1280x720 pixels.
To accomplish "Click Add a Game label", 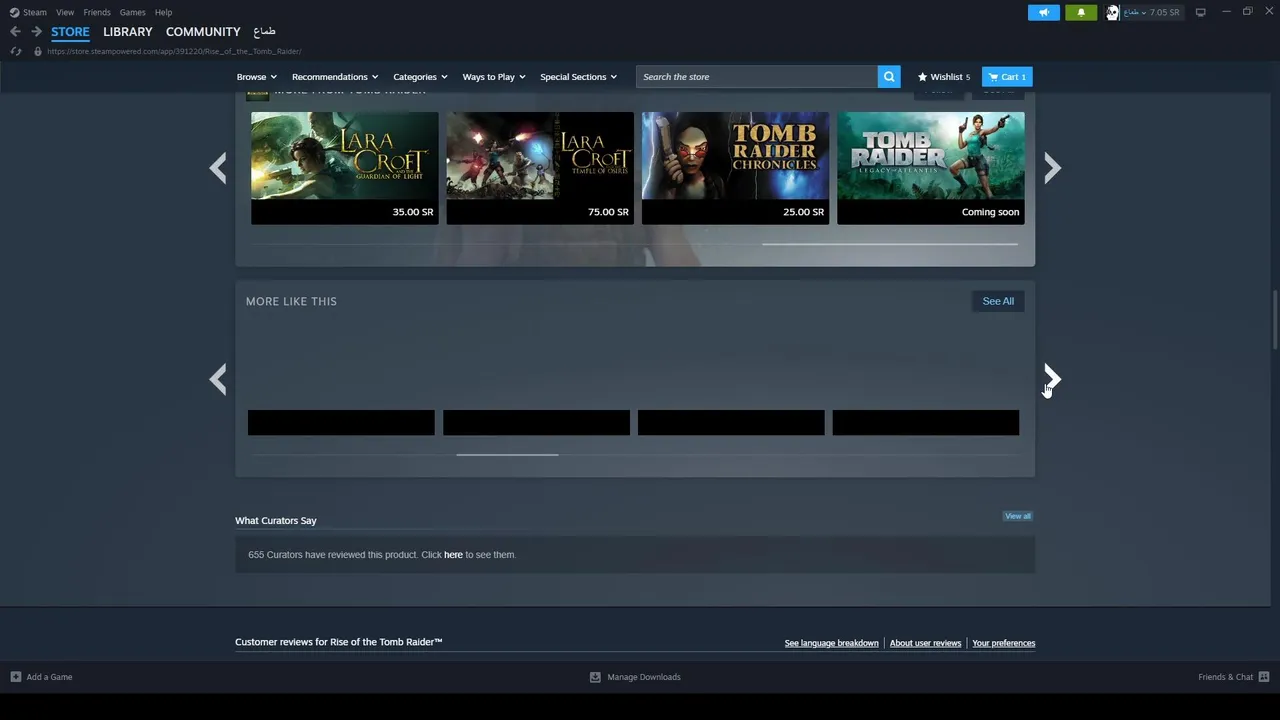I will tap(49, 677).
